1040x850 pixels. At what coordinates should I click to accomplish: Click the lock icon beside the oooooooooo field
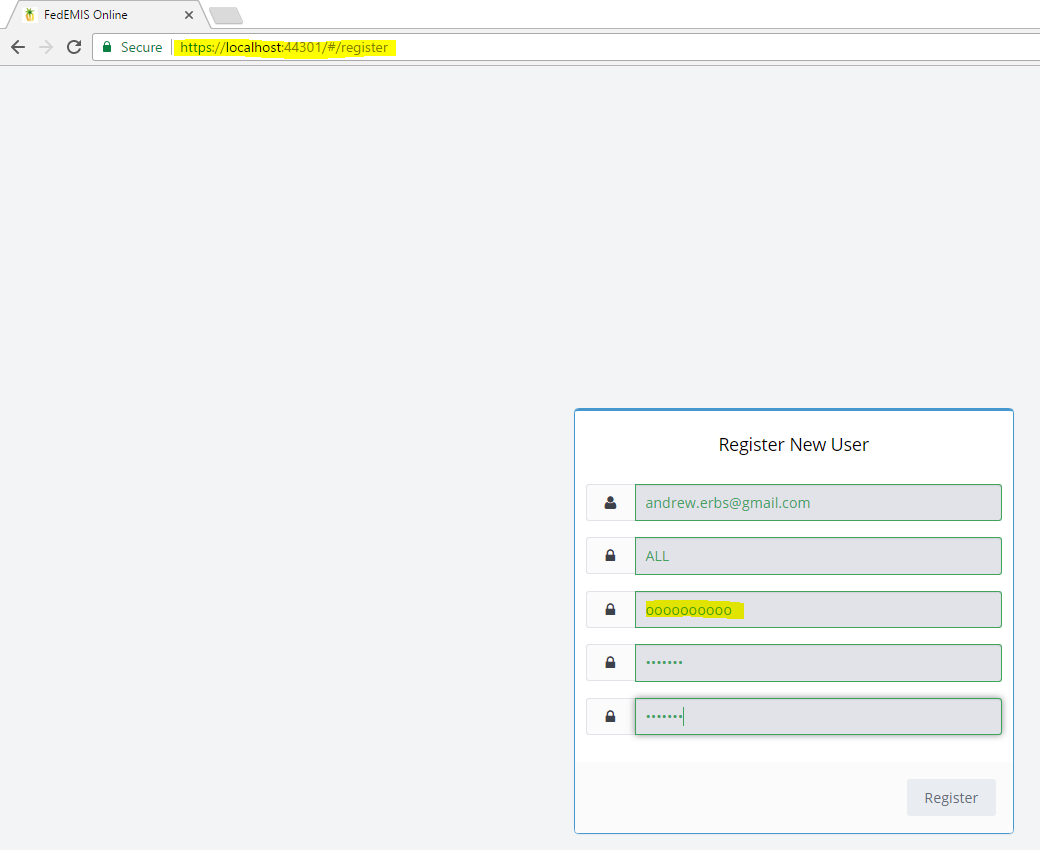(610, 609)
